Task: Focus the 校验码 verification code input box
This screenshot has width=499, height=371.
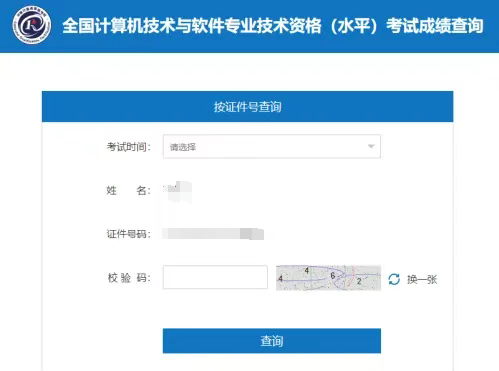Action: click(215, 277)
